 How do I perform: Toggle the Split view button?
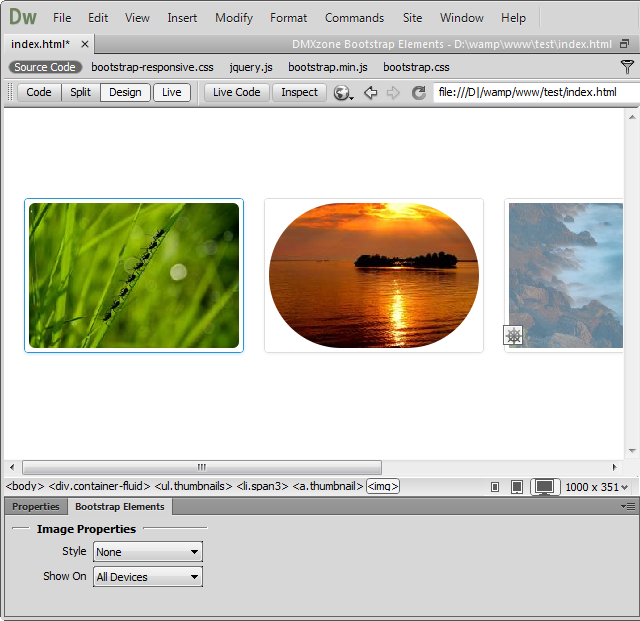pyautogui.click(x=80, y=92)
